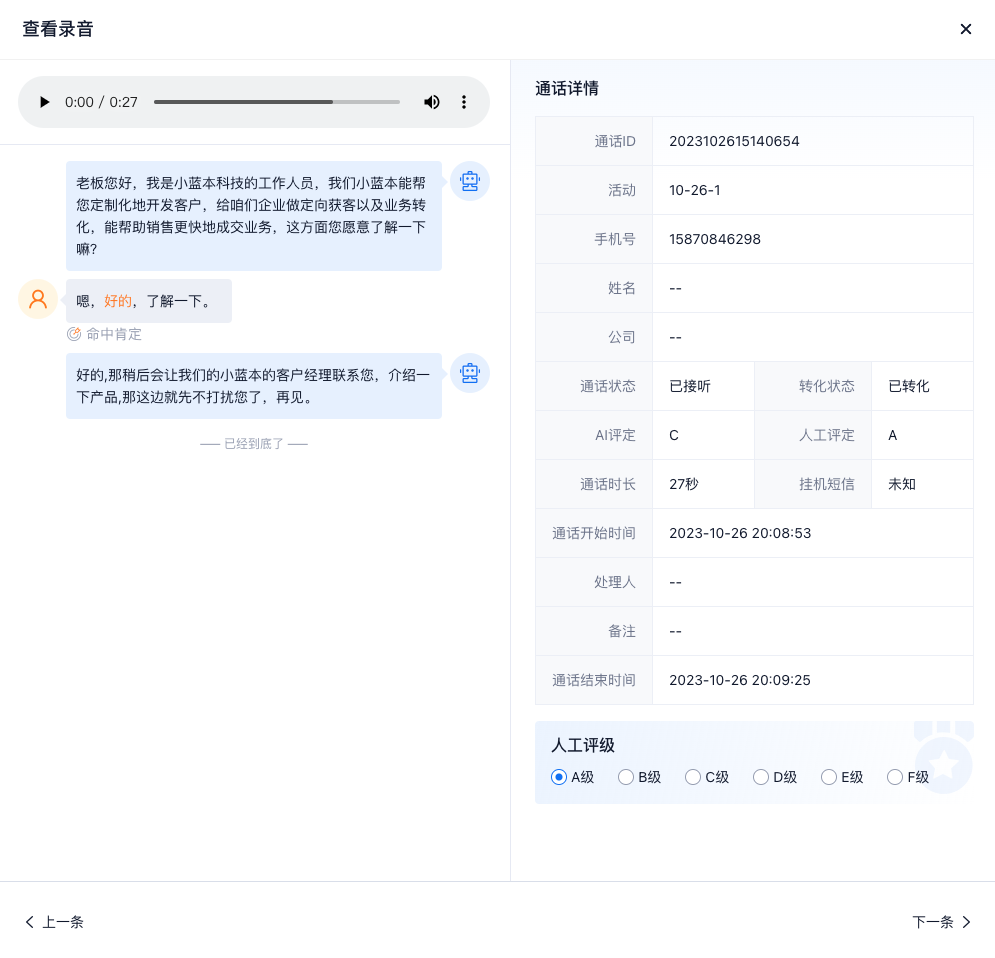The width and height of the screenshot is (995, 958).
Task: Select A级 manual rating
Action: coord(559,777)
